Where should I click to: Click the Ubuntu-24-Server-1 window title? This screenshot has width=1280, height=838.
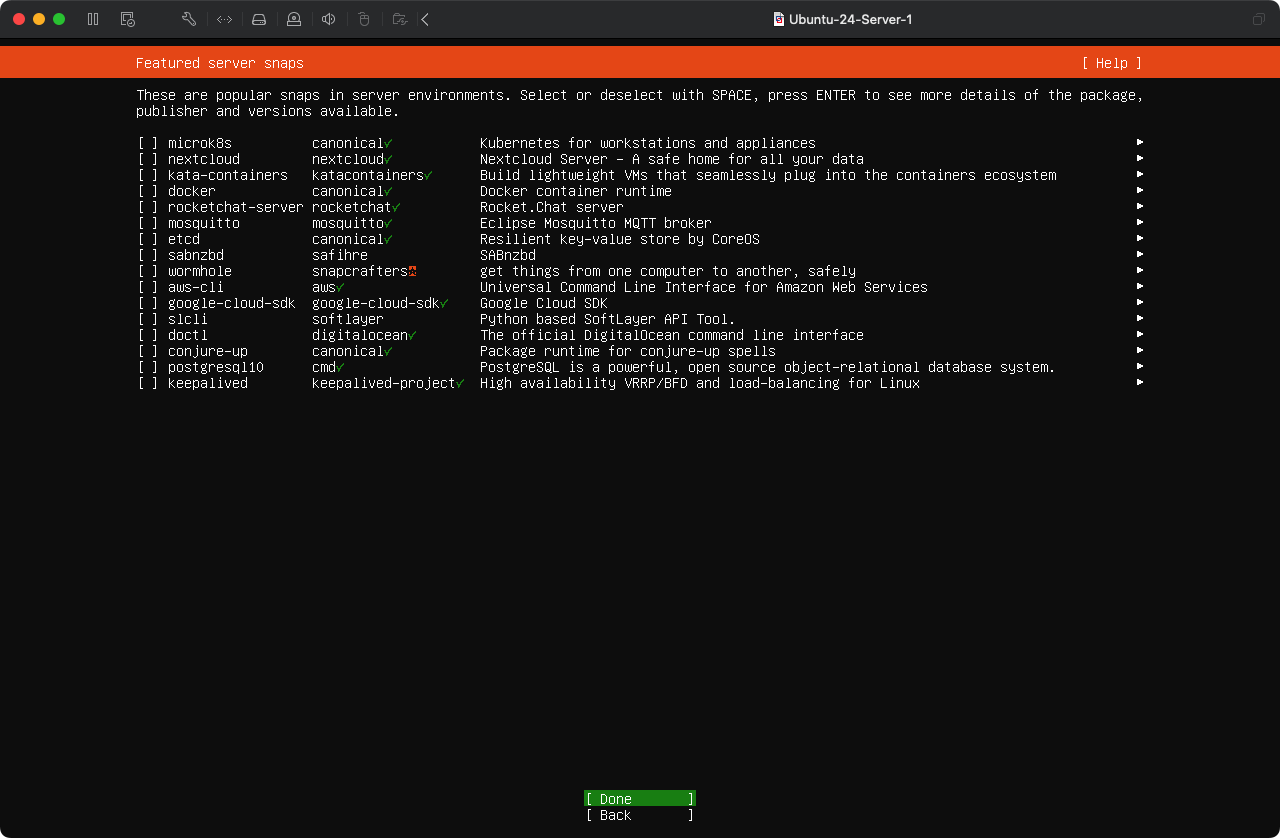click(x=851, y=19)
